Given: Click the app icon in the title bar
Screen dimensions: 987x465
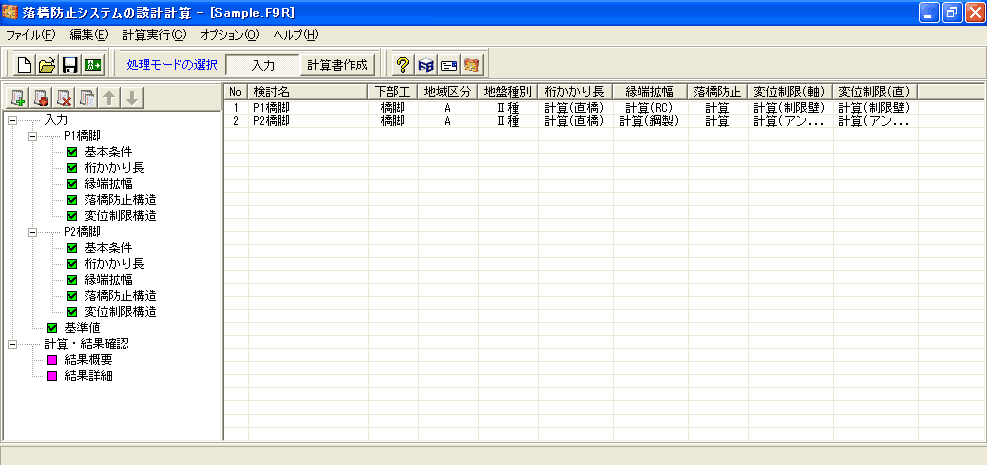Looking at the screenshot, I should (9, 12).
